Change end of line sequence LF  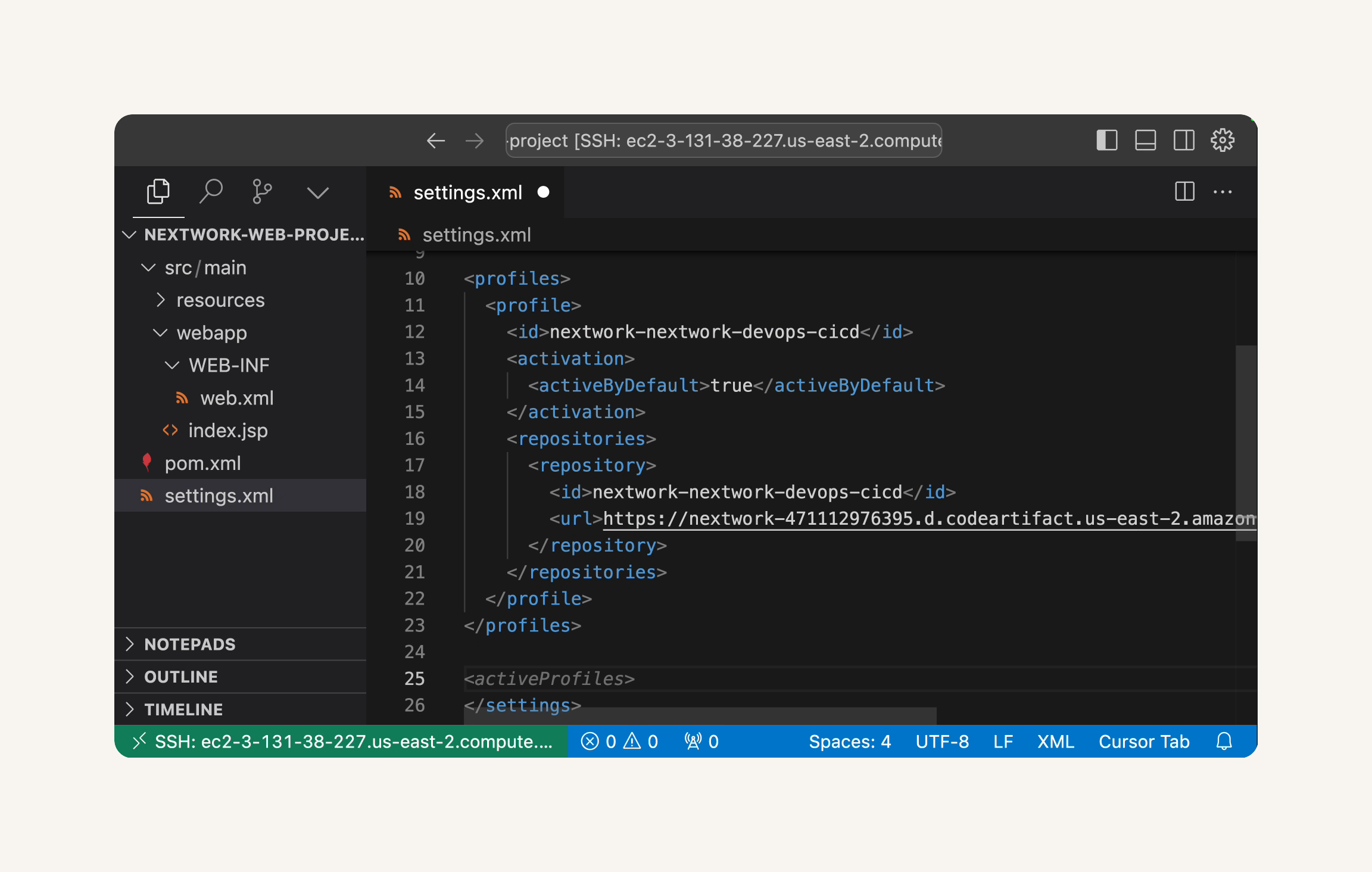(1003, 742)
